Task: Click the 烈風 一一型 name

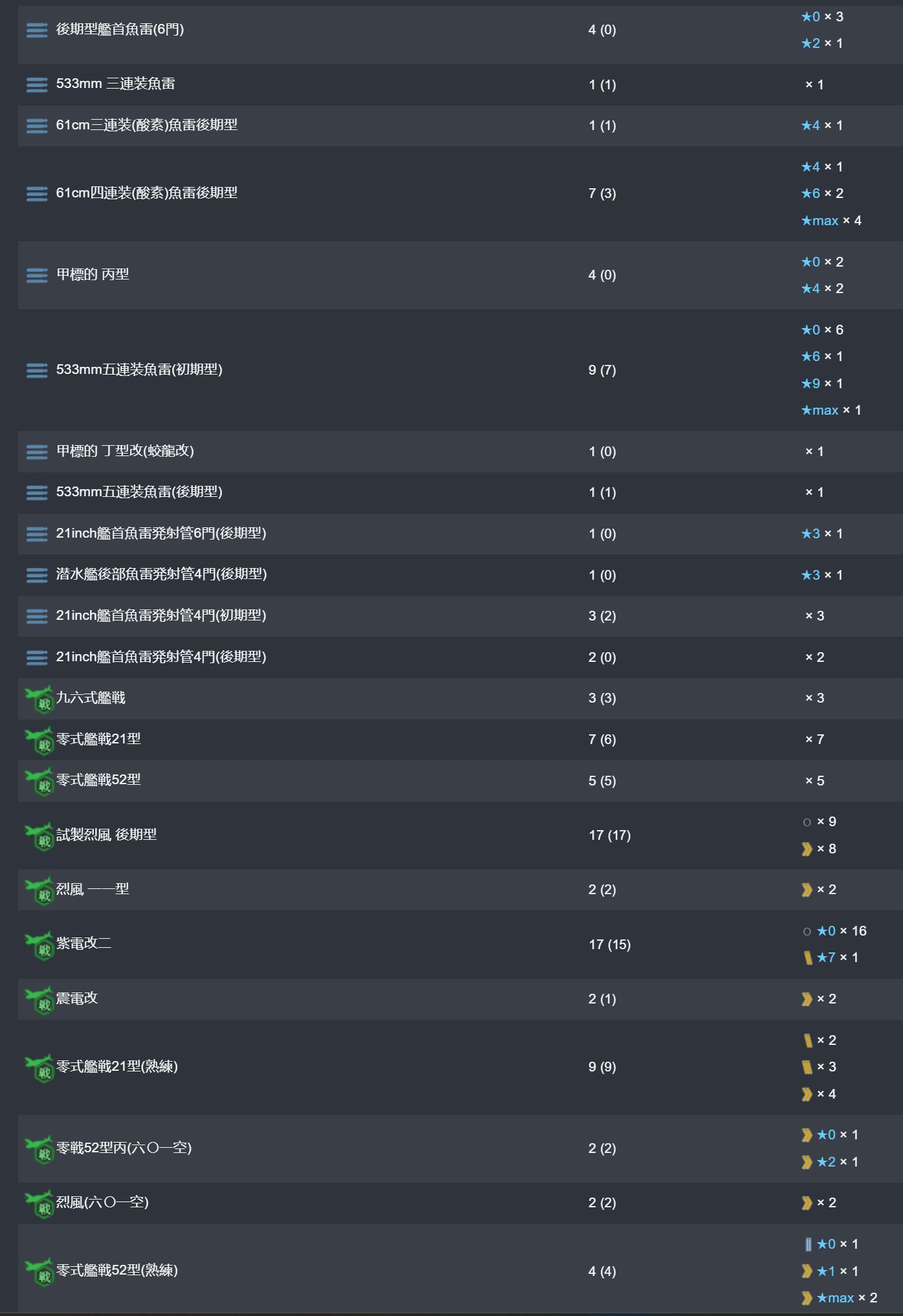Action: click(x=93, y=889)
